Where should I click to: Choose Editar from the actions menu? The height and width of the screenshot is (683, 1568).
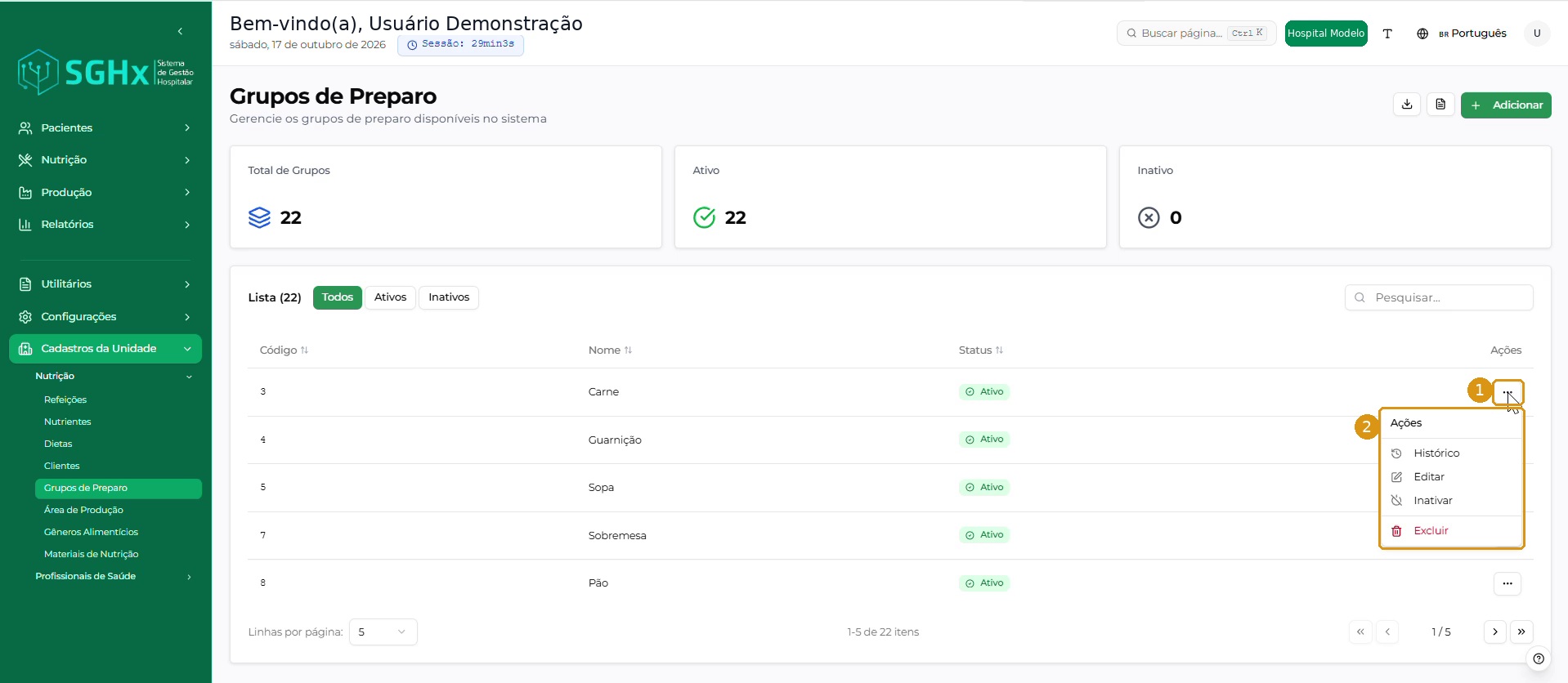[1451, 477]
